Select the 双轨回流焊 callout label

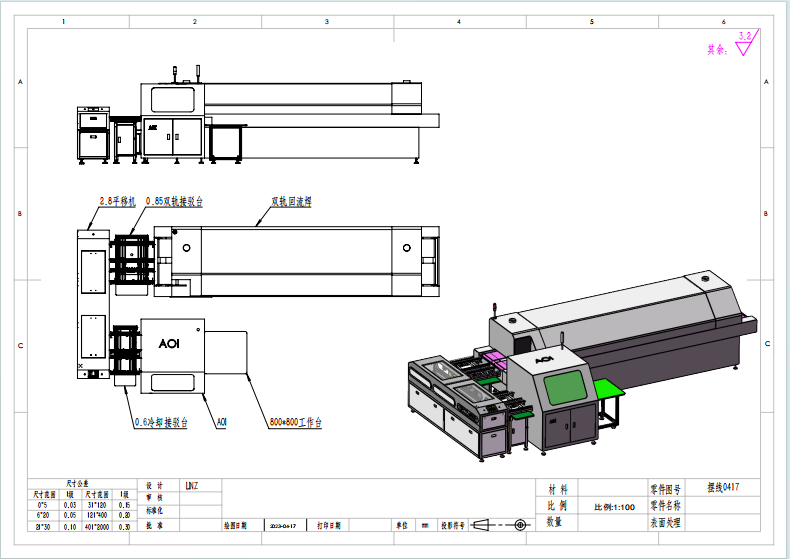tap(290, 201)
